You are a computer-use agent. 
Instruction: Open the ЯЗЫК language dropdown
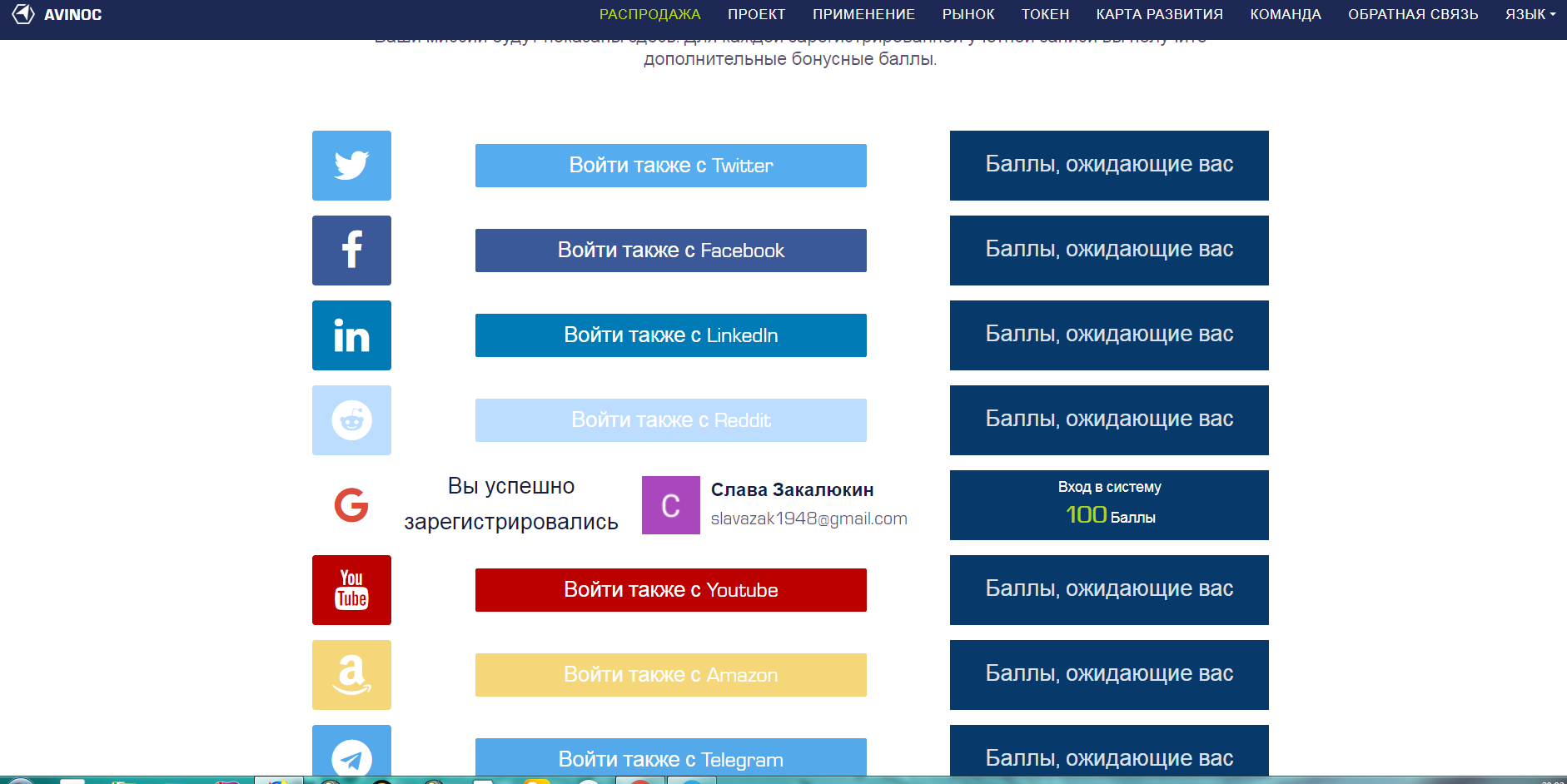tap(1530, 14)
